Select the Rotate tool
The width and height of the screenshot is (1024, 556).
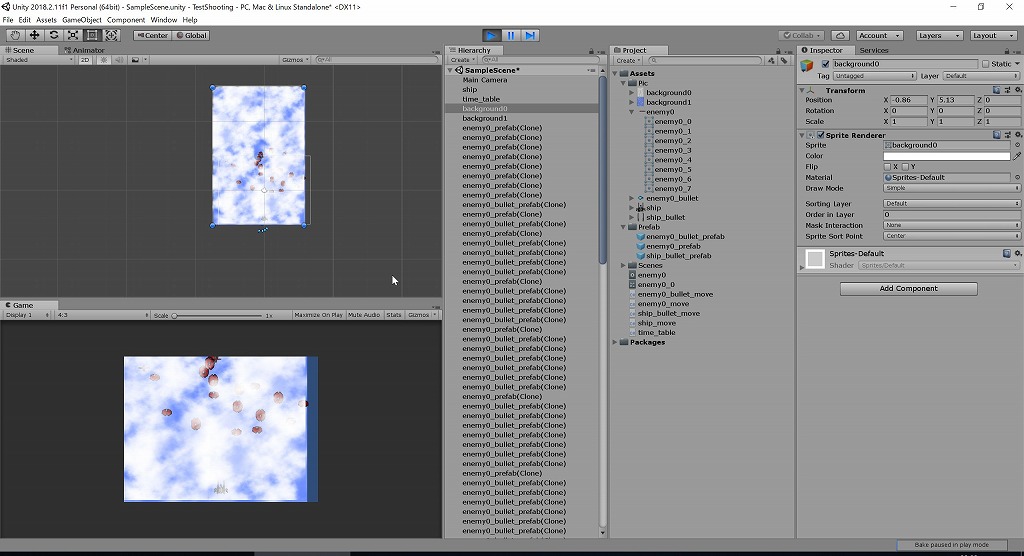click(x=54, y=35)
